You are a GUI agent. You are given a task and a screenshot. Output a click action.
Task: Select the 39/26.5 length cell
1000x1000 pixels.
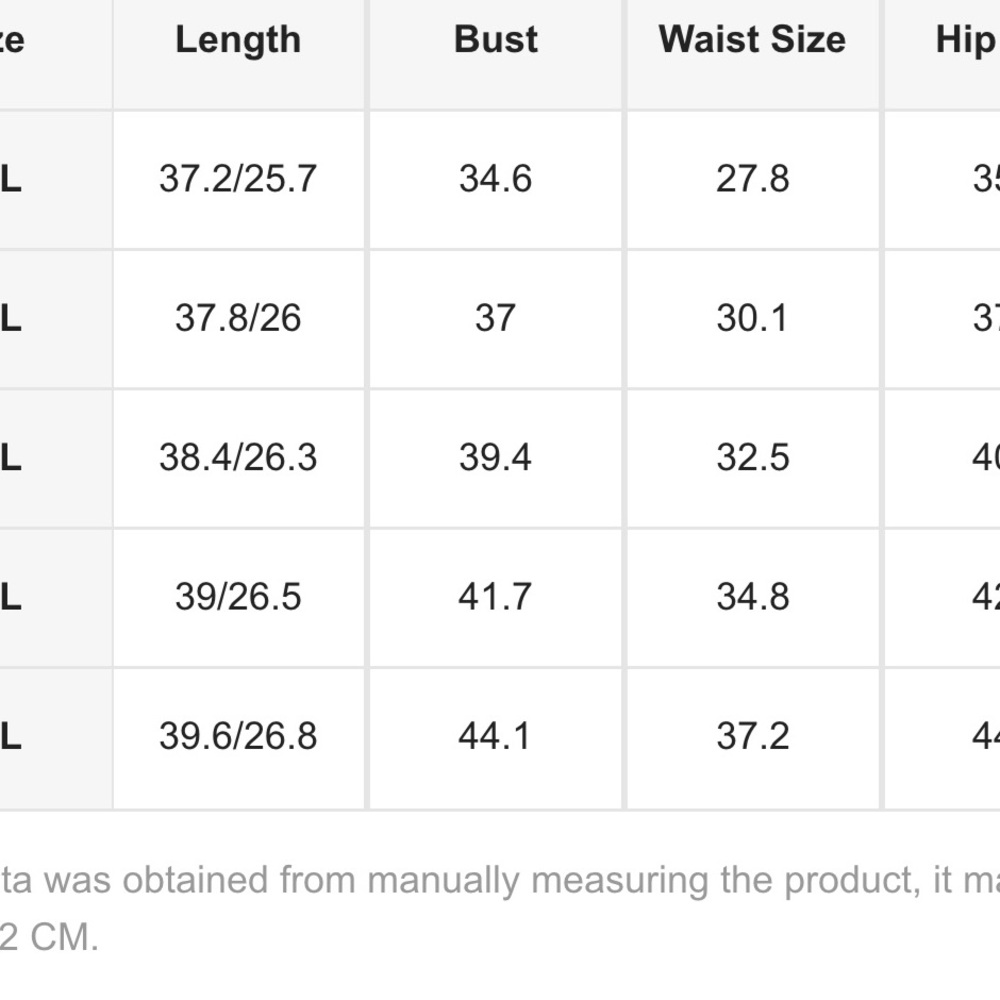[238, 597]
